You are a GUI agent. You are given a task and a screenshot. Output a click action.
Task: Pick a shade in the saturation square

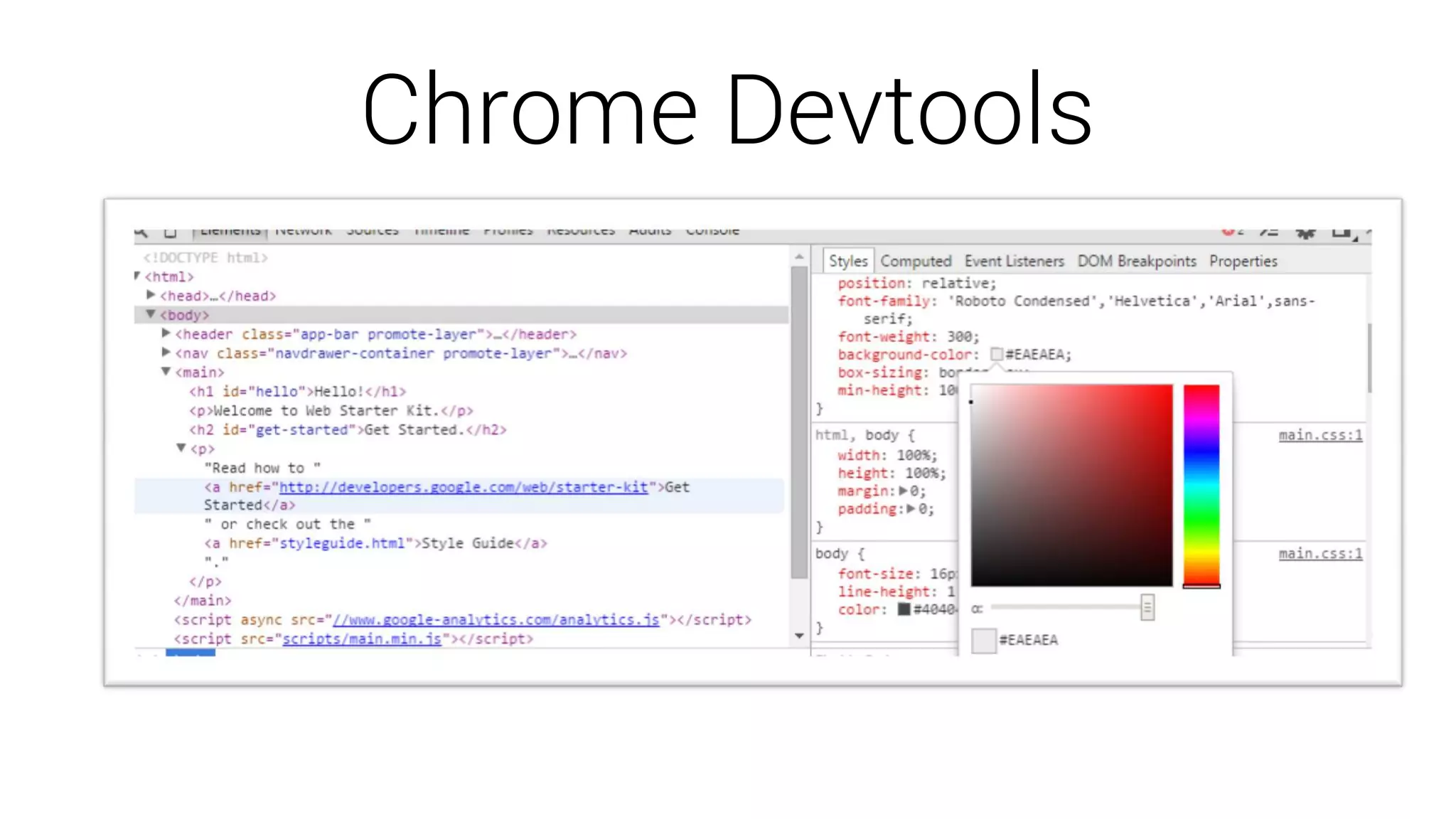[x=1071, y=486]
